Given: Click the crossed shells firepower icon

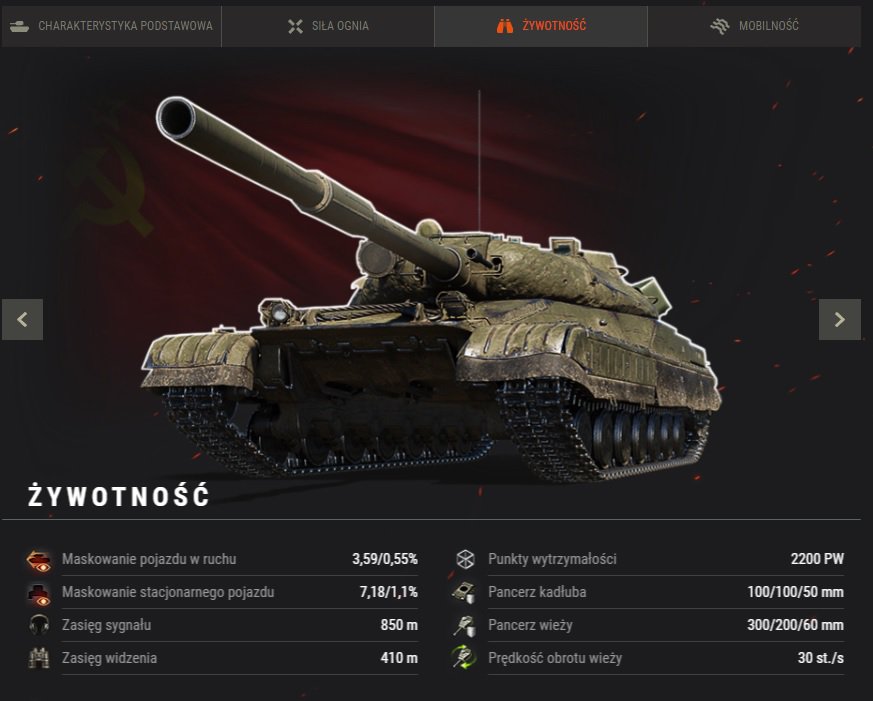Looking at the screenshot, I should [296, 26].
